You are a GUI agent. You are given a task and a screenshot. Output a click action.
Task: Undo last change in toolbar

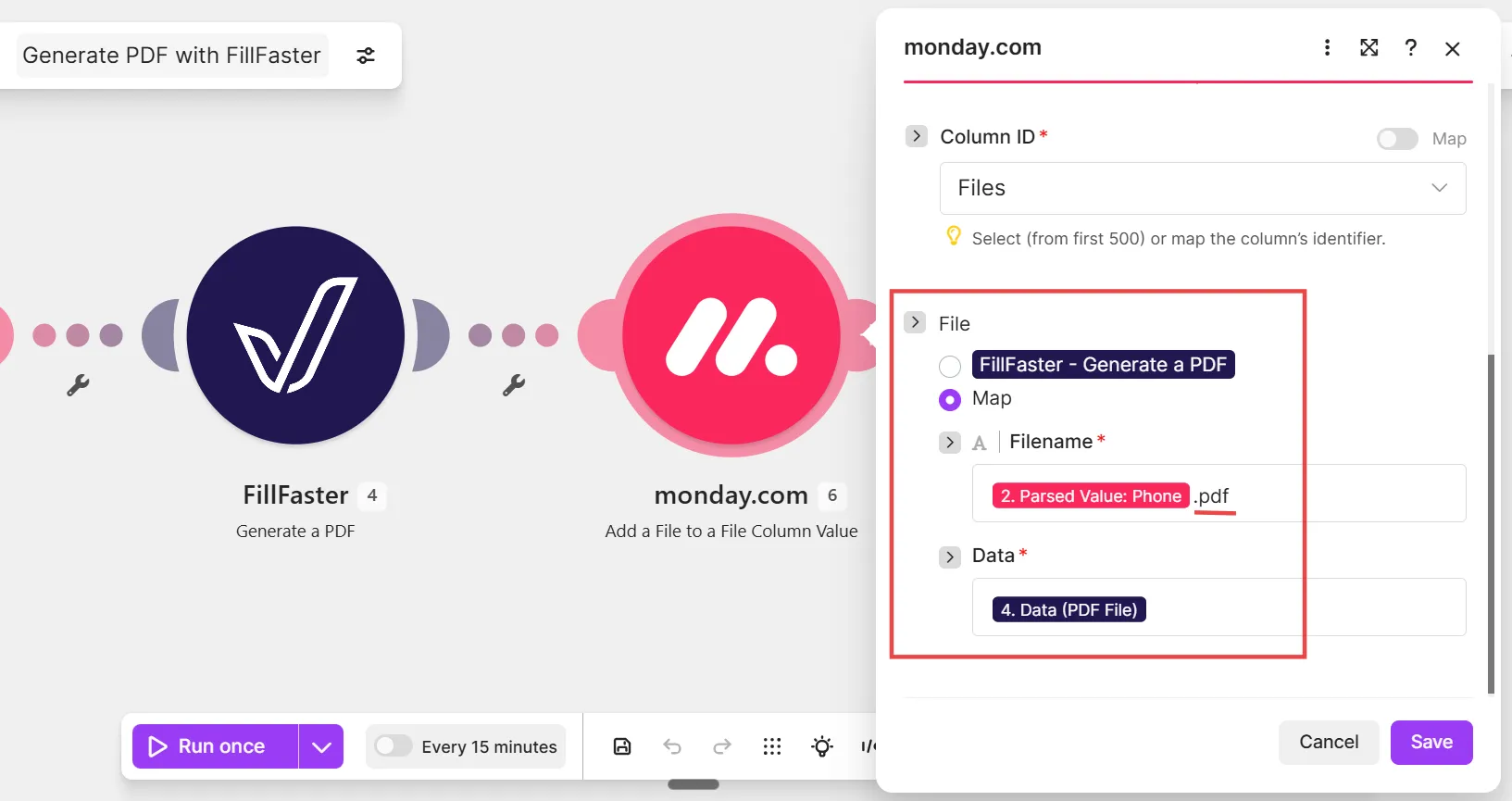coord(672,746)
